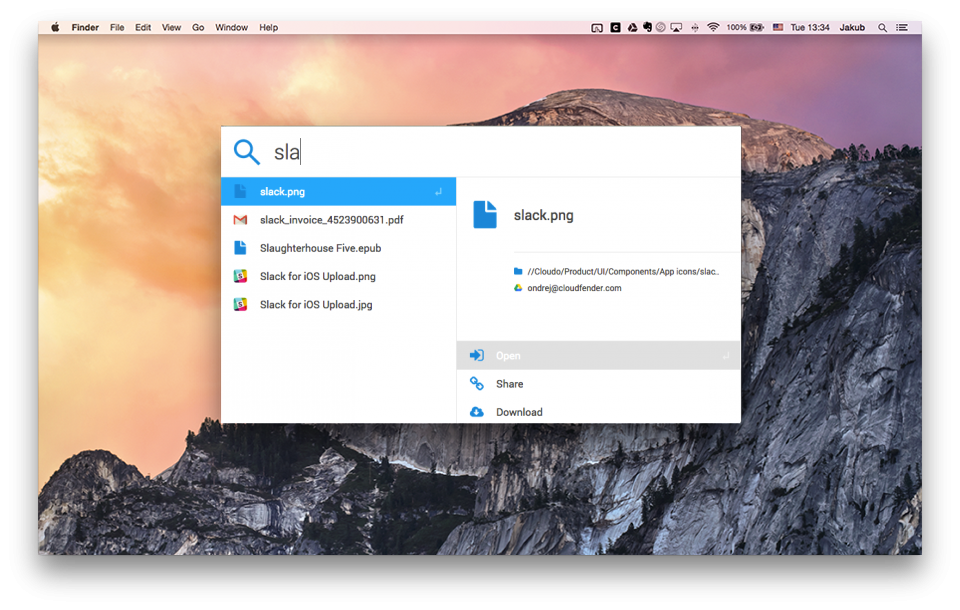
Task: Click the Open arrow icon
Action: click(x=476, y=355)
